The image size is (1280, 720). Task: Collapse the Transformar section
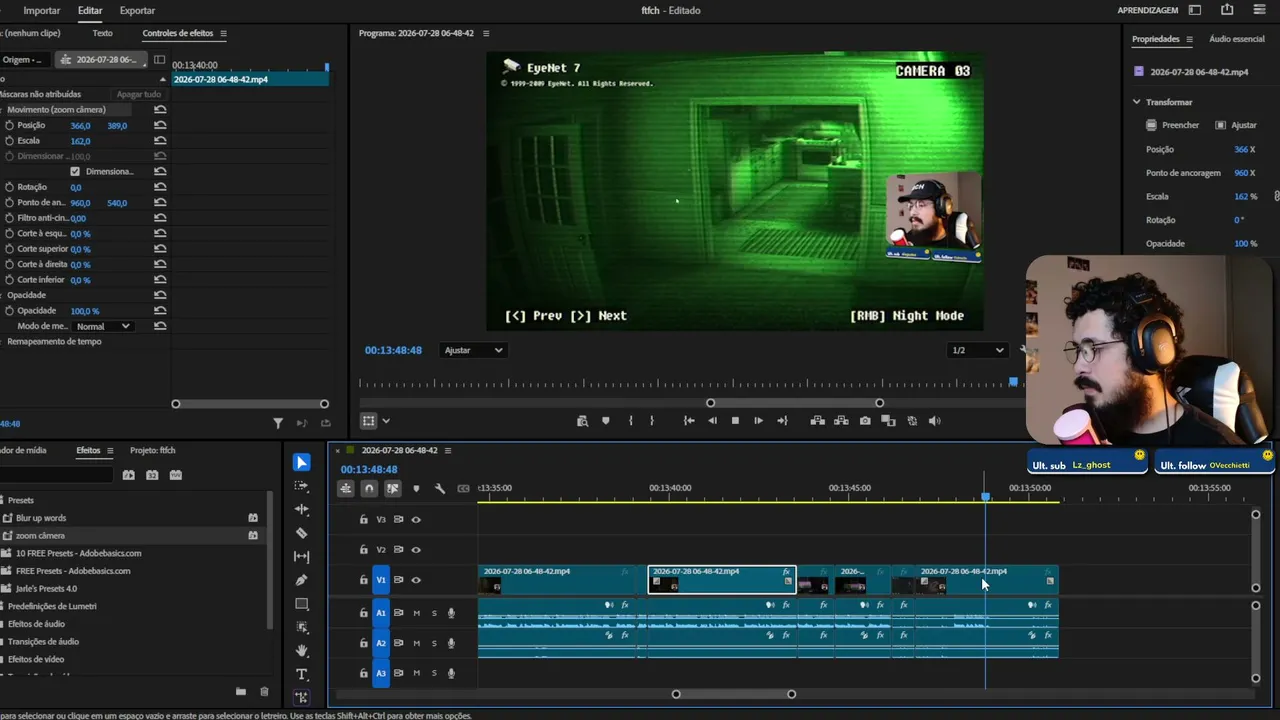1136,102
